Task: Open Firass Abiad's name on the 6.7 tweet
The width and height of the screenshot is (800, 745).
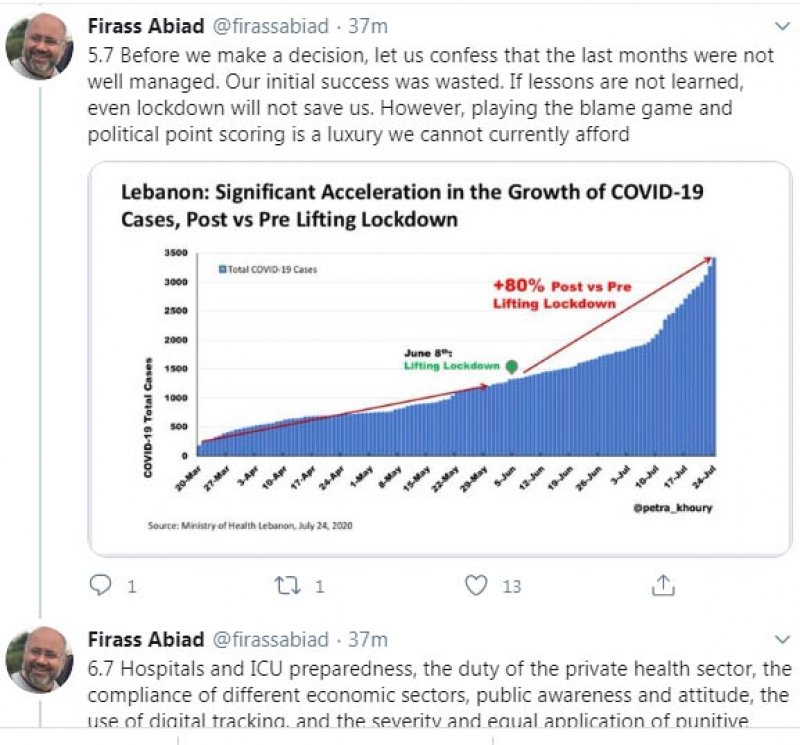Action: point(148,639)
